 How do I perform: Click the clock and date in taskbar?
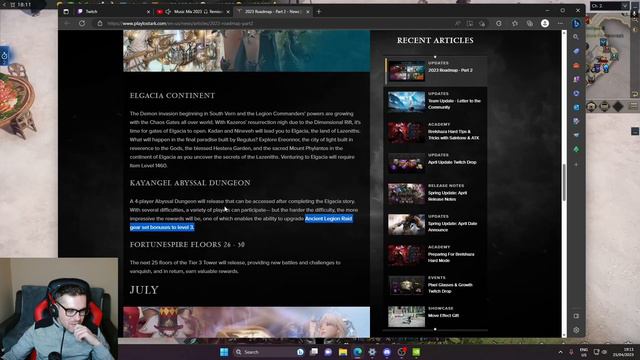pos(623,352)
